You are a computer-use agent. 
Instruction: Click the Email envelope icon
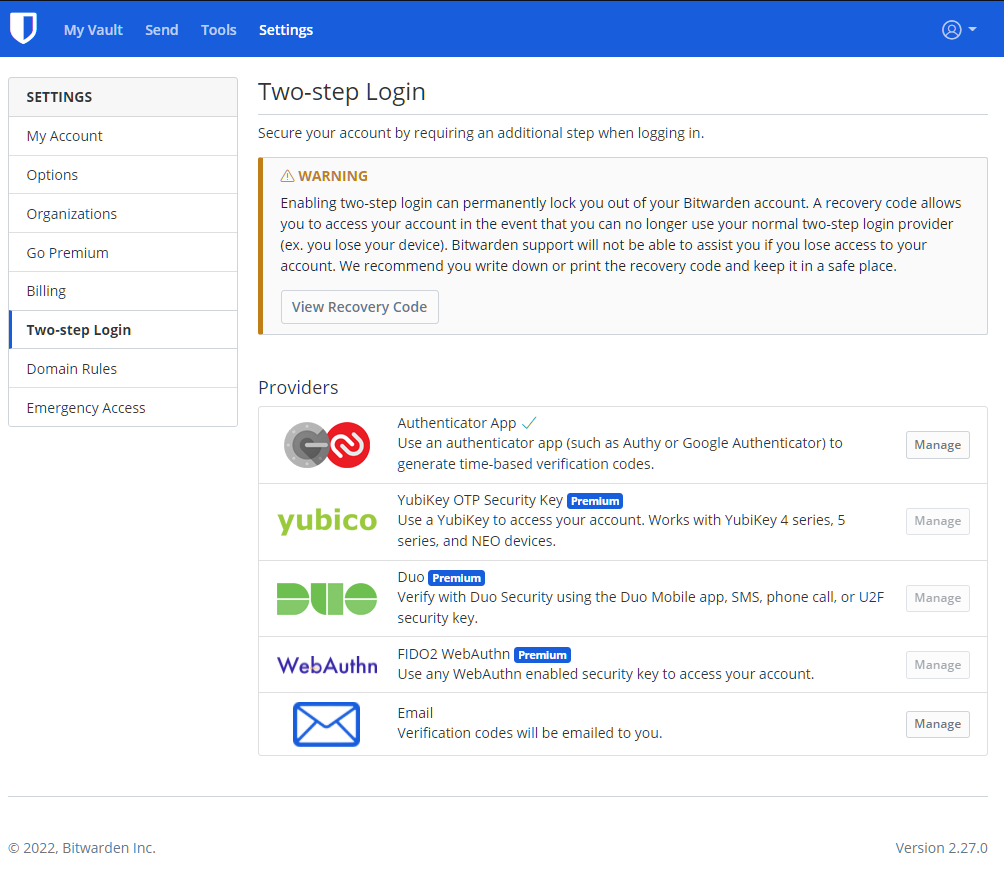click(x=326, y=724)
